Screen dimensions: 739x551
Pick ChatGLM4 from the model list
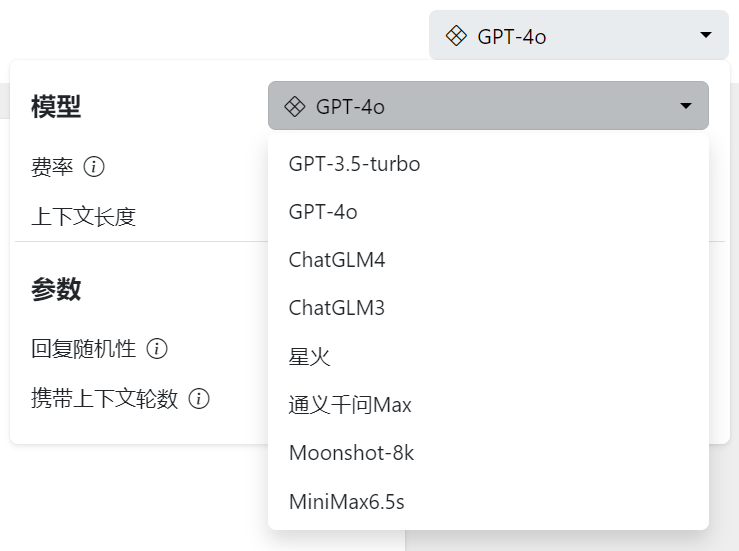[337, 260]
